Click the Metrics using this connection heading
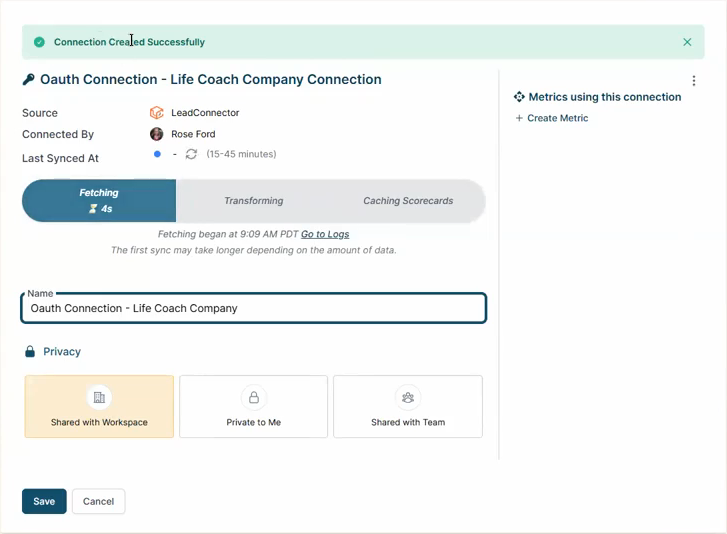The image size is (727, 534). point(605,97)
